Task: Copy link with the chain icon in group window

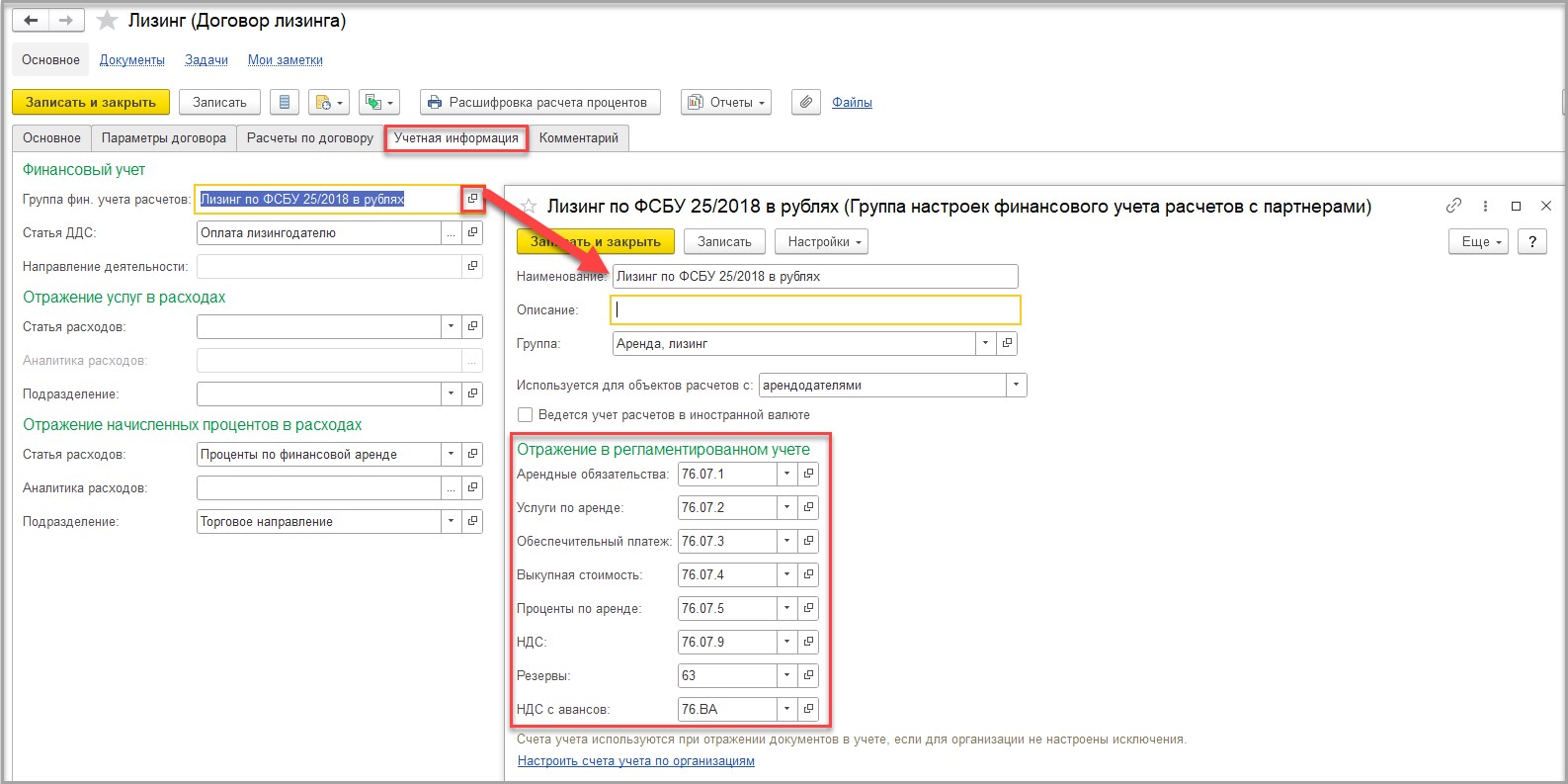Action: point(1453,206)
